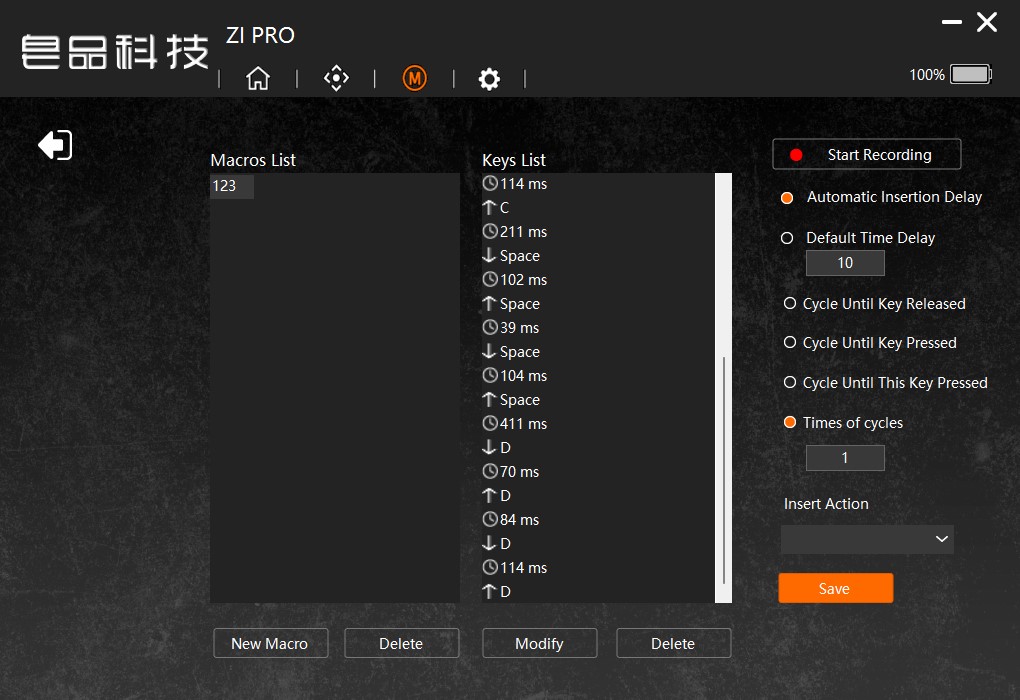
Task: Select the 411 ms delay entry
Action: click(x=515, y=424)
